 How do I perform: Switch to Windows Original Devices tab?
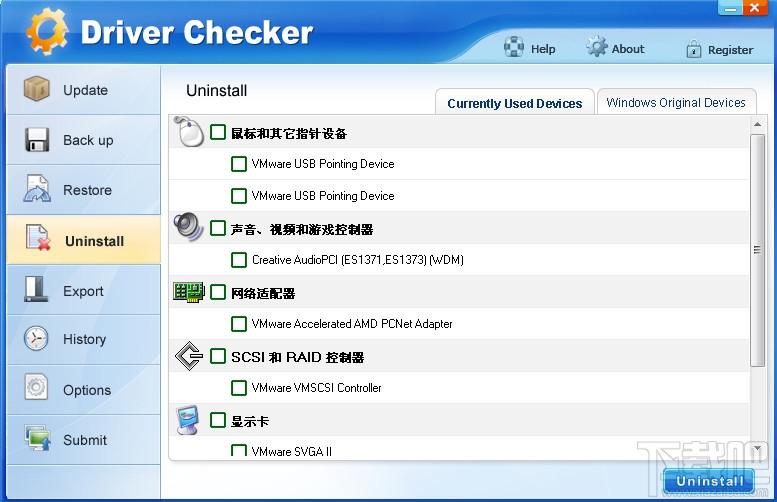pyautogui.click(x=675, y=102)
